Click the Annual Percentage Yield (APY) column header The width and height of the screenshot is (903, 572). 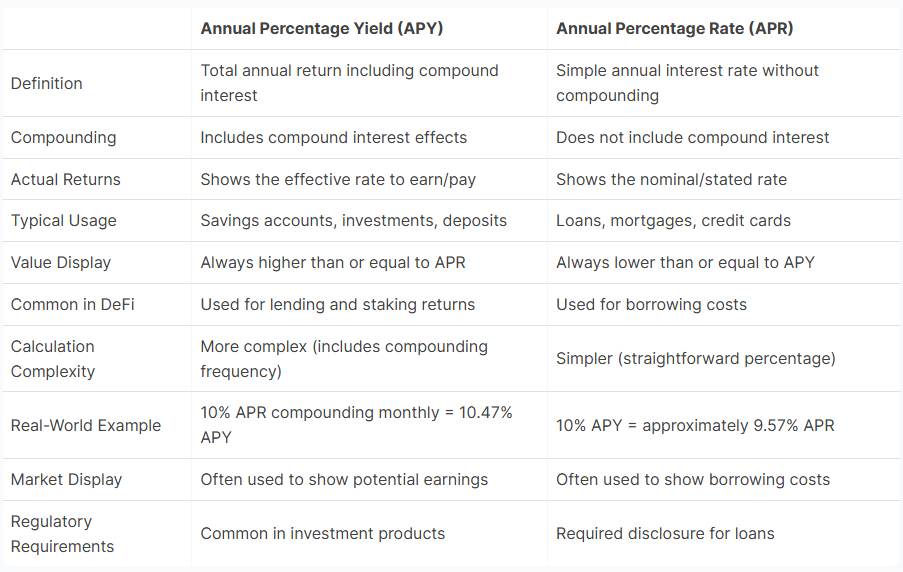pyautogui.click(x=321, y=29)
